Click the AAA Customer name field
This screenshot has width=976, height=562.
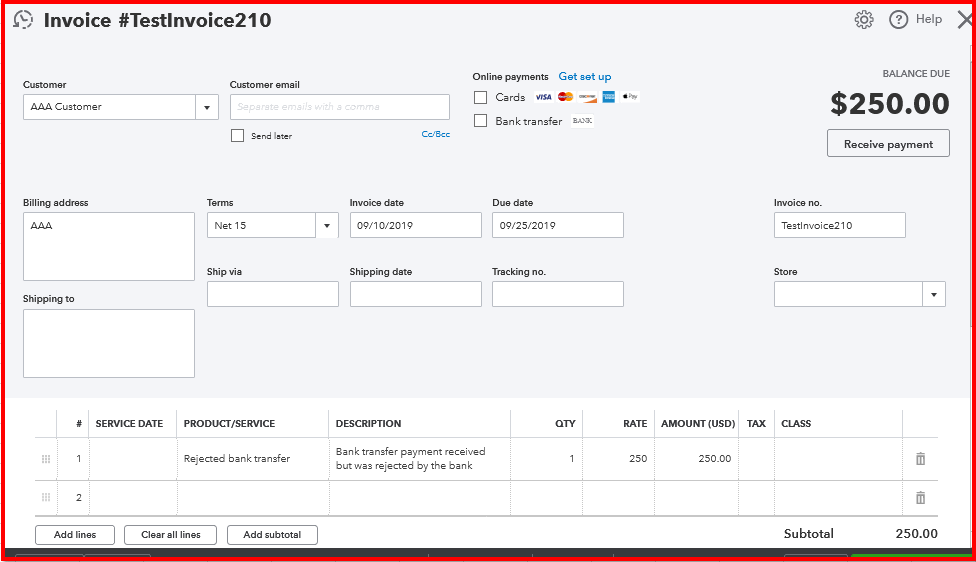pyautogui.click(x=110, y=107)
